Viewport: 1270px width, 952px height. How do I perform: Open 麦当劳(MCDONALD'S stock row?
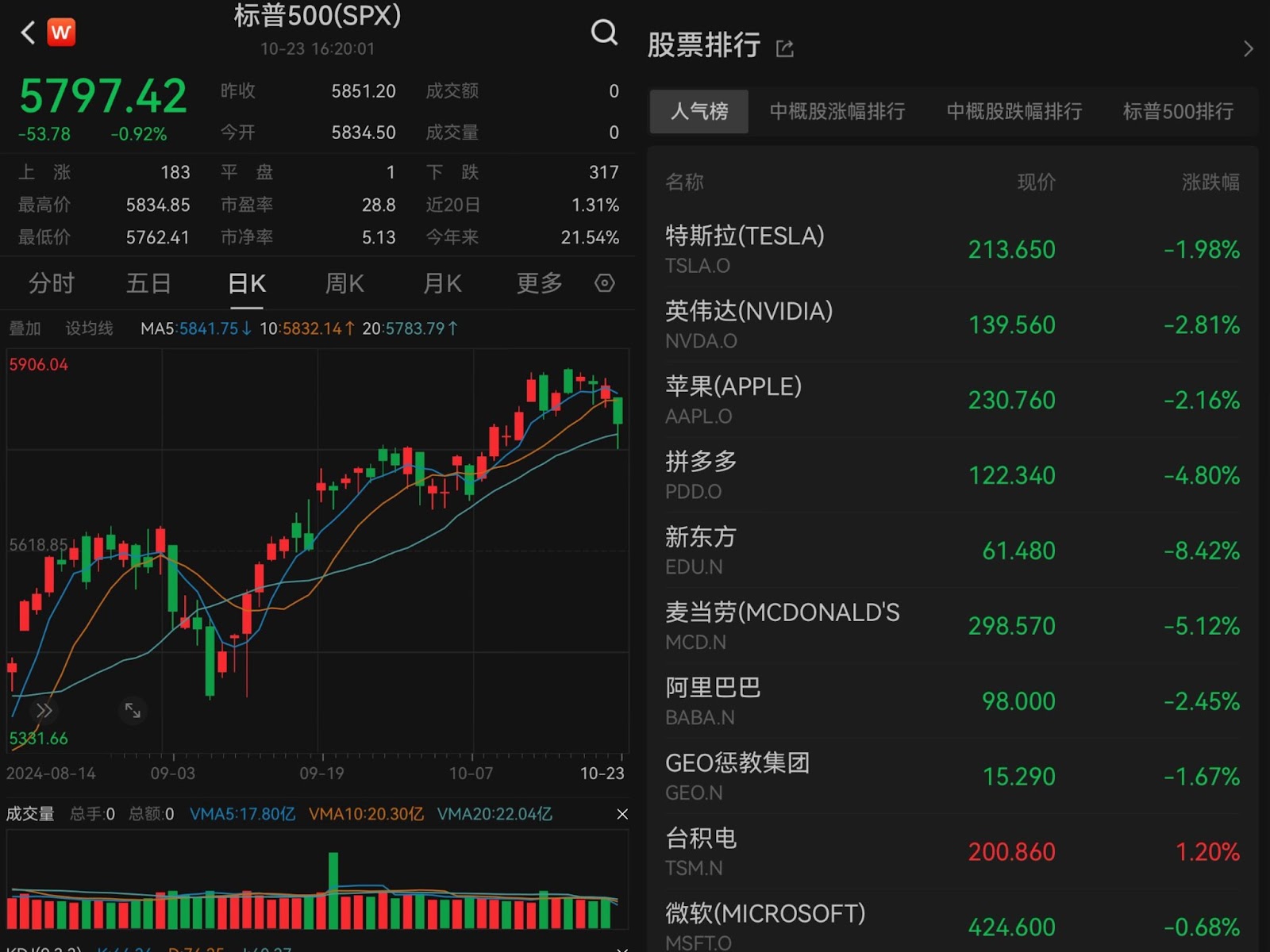coord(952,626)
